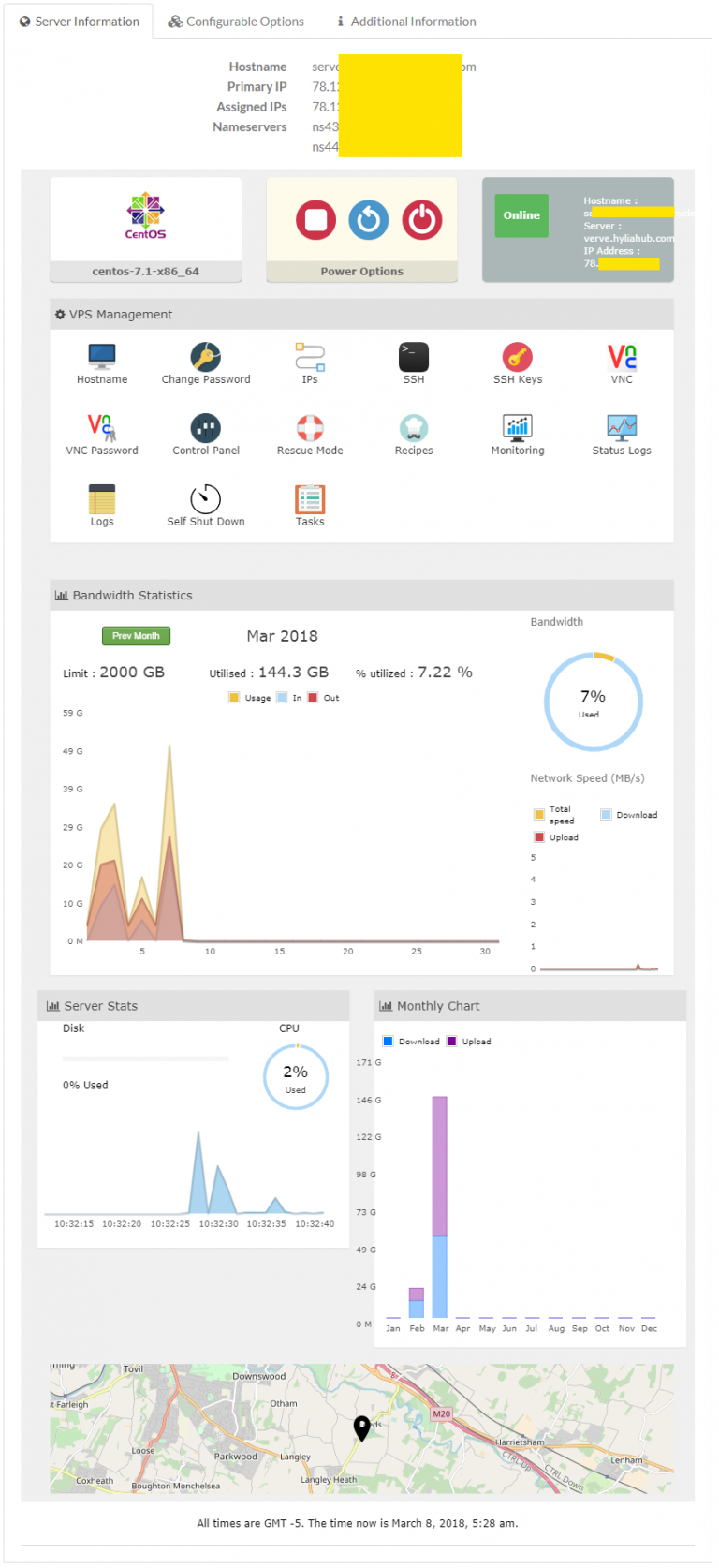The image size is (719, 1568).
Task: Open the Control Panel icon
Action: point(206,428)
